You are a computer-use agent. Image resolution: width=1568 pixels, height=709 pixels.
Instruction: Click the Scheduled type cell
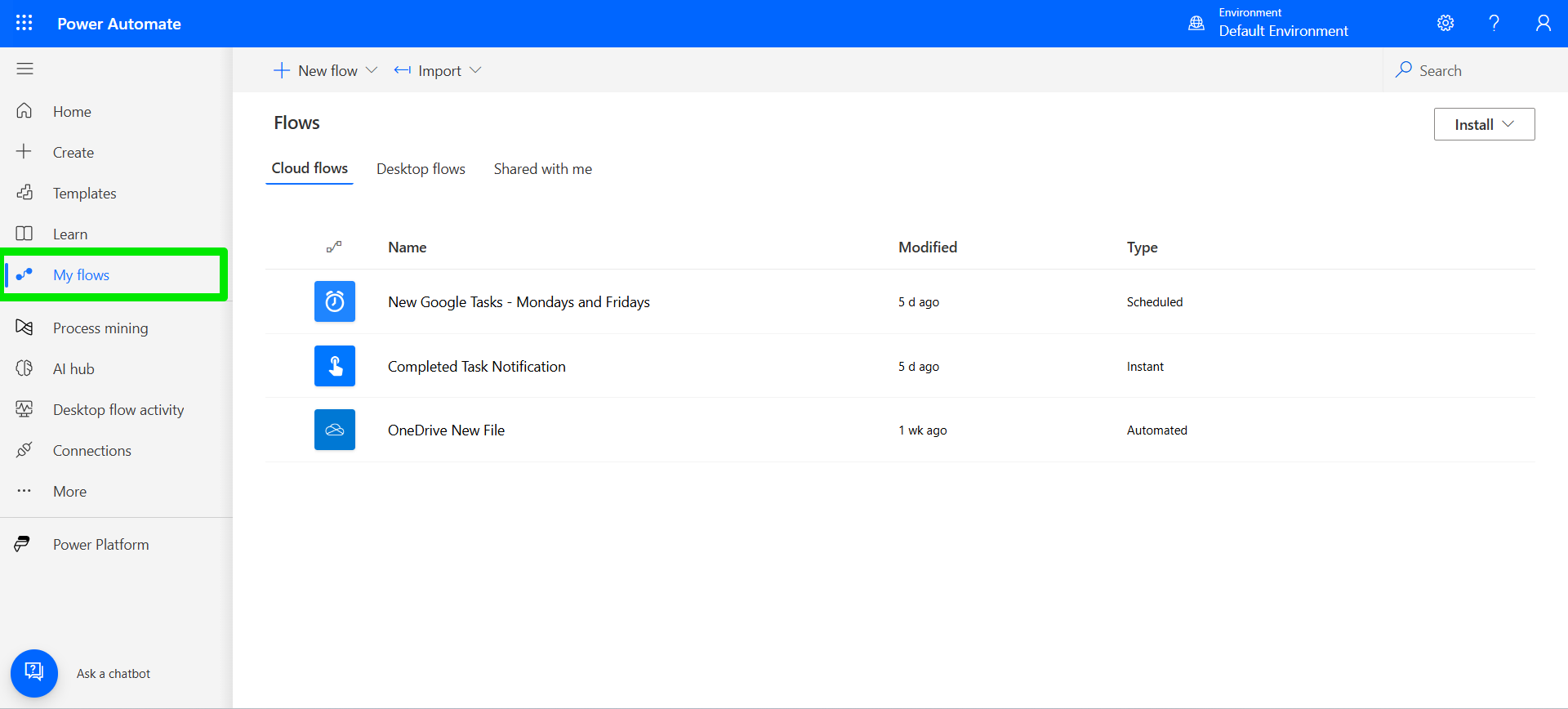(x=1155, y=302)
